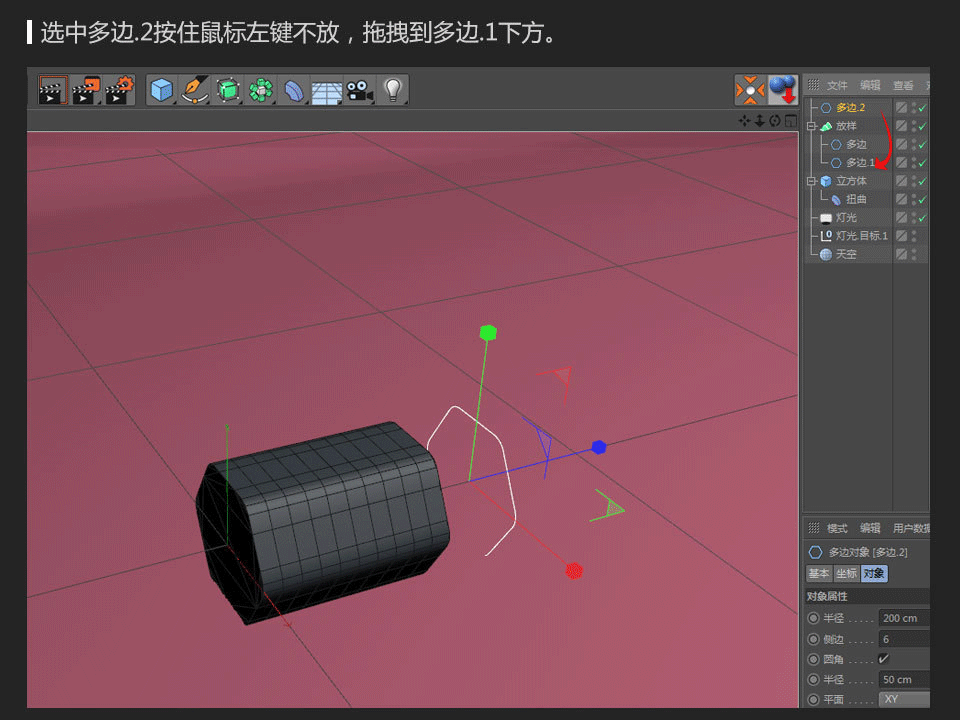The height and width of the screenshot is (720, 960).
Task: Click the visibility dots next to 立方体
Action: (x=912, y=181)
